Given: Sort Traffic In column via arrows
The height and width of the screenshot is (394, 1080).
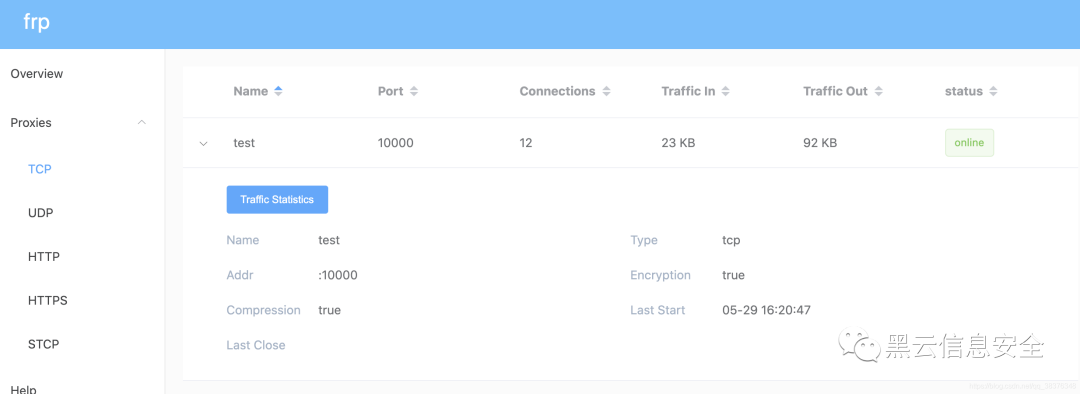Looking at the screenshot, I should (726, 91).
